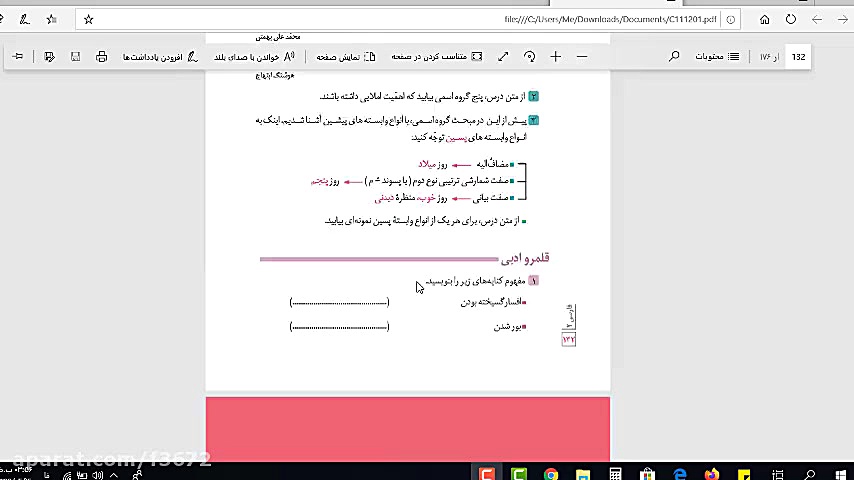Open Windows taskbar search
The image size is (854, 480).
click(x=810, y=474)
